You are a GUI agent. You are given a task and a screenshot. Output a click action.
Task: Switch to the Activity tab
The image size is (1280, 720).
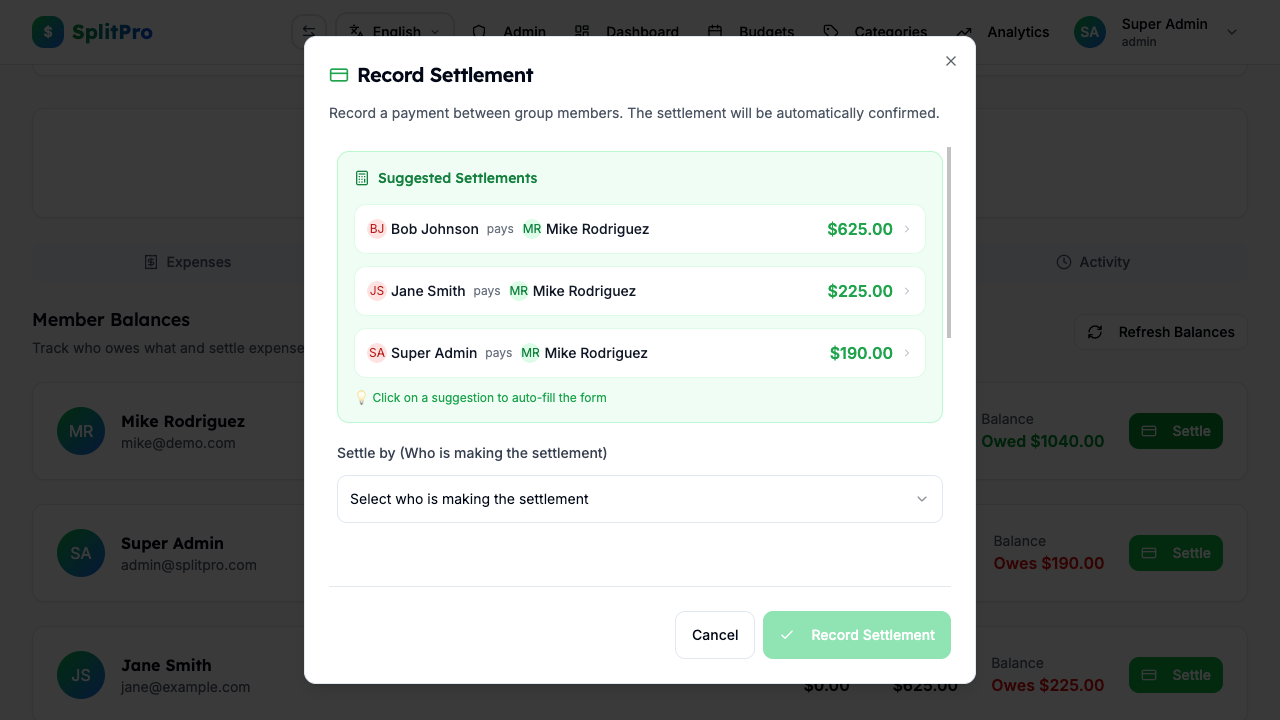1093,261
